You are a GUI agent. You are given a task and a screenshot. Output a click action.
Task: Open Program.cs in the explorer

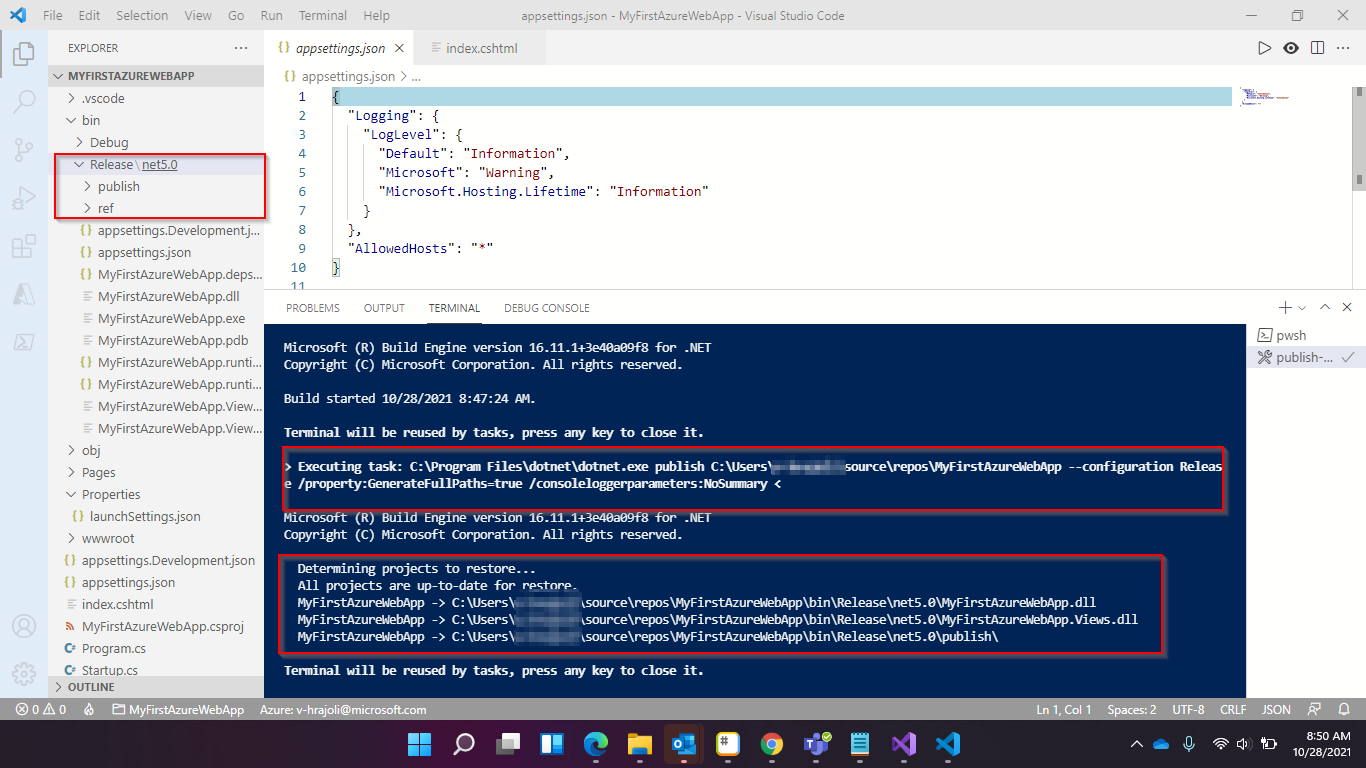click(x=156, y=648)
